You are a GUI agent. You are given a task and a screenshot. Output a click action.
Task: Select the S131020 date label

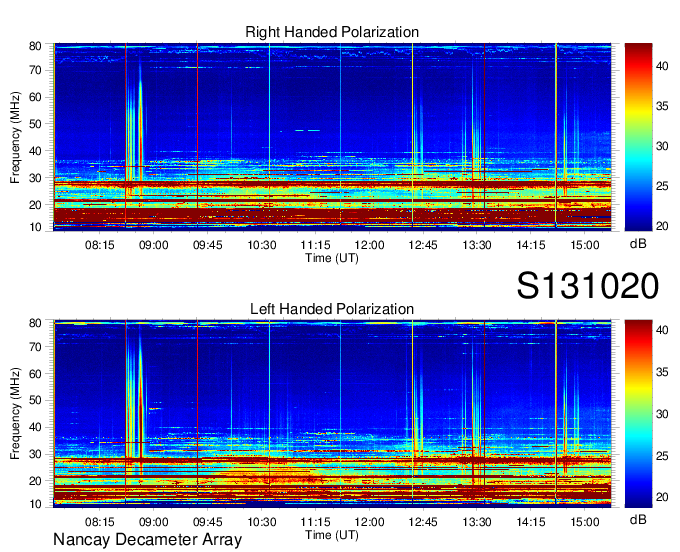588,286
